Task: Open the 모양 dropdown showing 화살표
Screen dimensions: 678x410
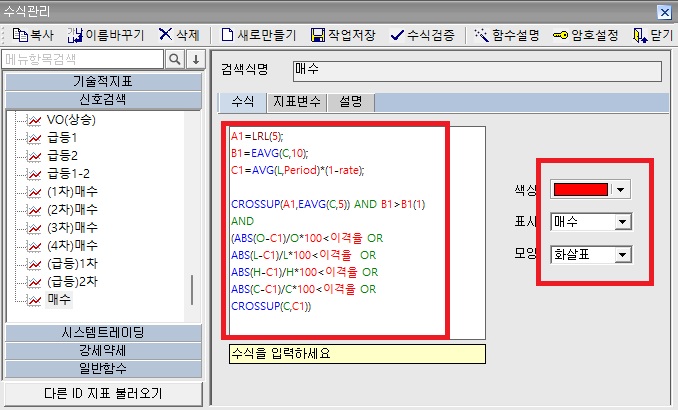Action: (x=591, y=254)
